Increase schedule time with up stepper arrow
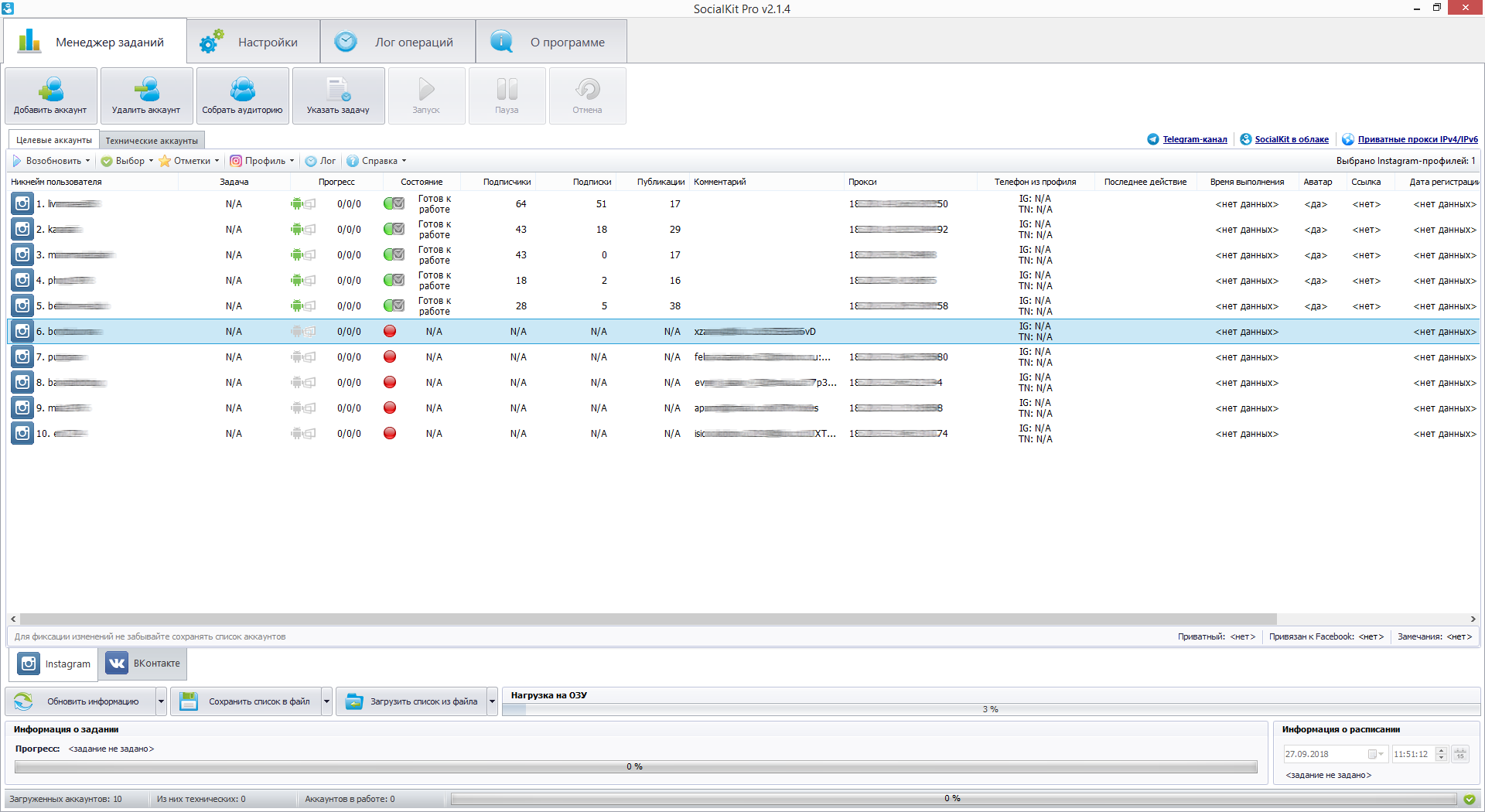 [x=1441, y=750]
